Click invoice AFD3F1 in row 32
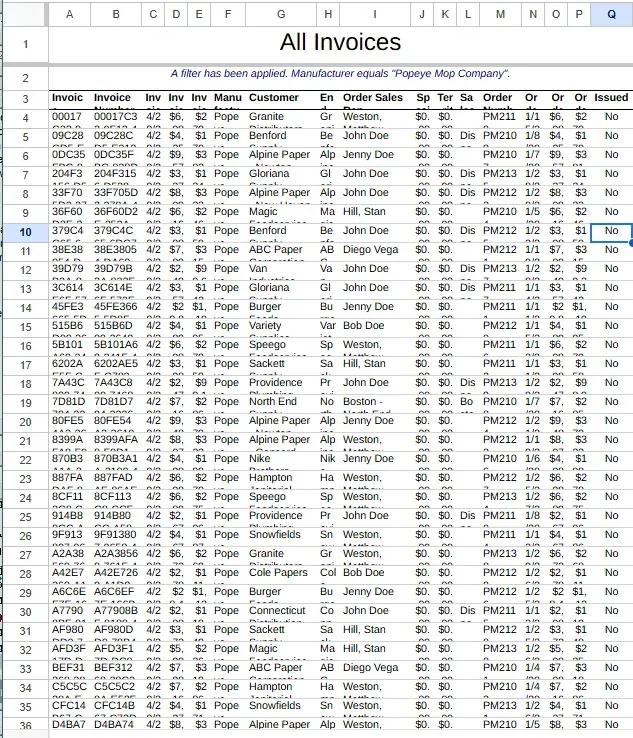This screenshot has width=633, height=738. point(116,650)
